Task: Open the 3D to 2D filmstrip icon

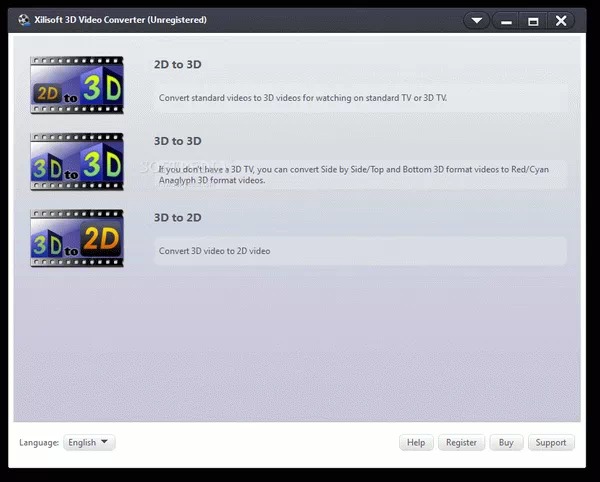Action: click(x=77, y=238)
